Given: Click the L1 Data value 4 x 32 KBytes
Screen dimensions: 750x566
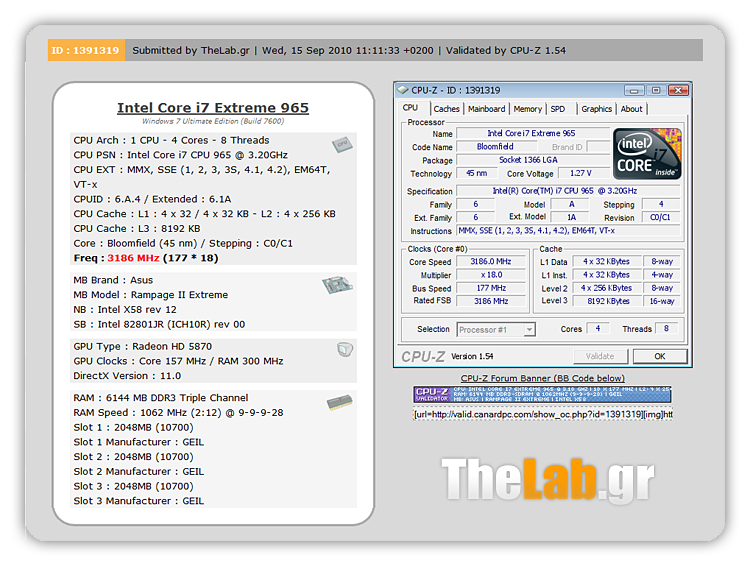Looking at the screenshot, I should 607,262.
